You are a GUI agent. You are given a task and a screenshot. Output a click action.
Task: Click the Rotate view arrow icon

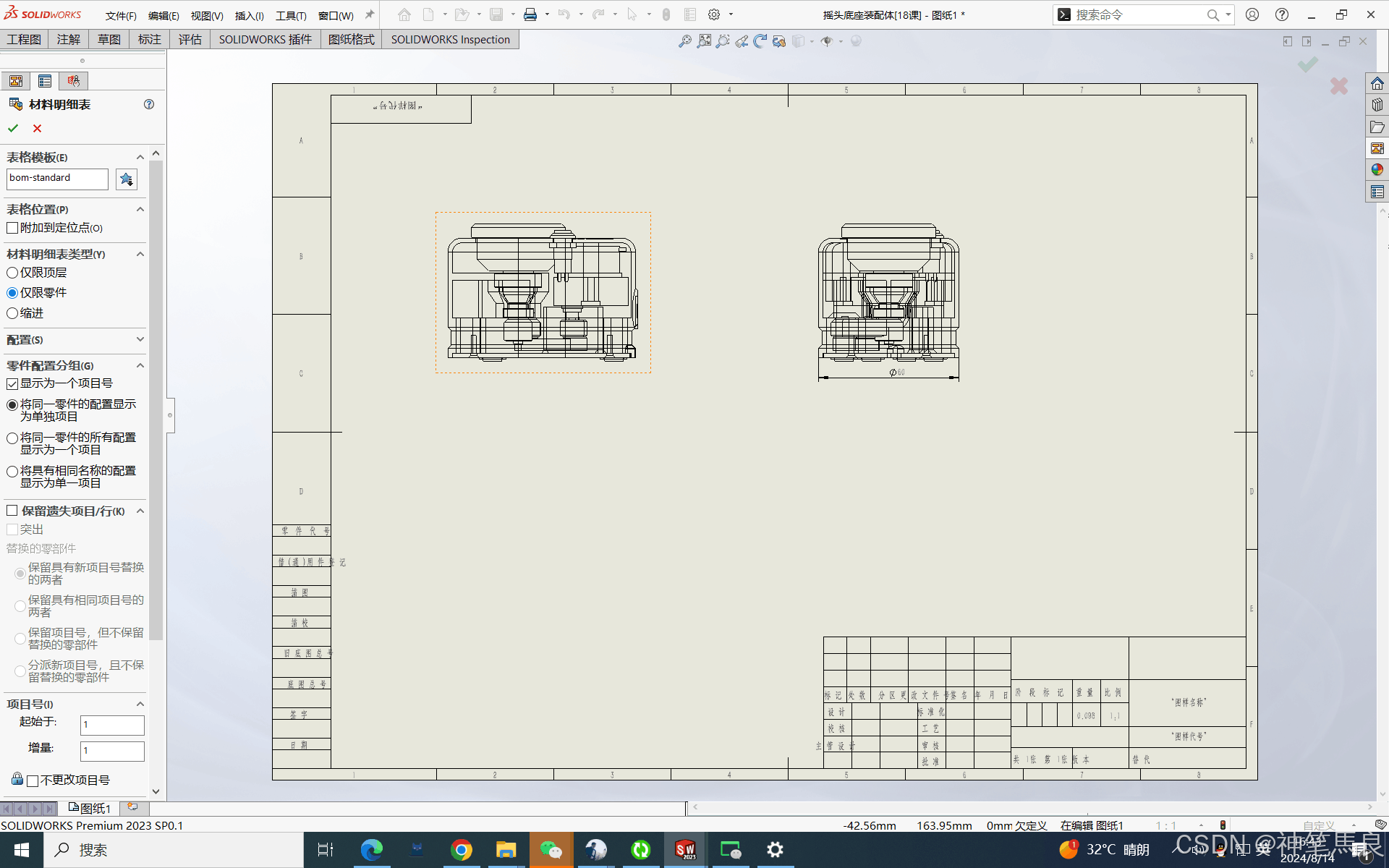(760, 41)
